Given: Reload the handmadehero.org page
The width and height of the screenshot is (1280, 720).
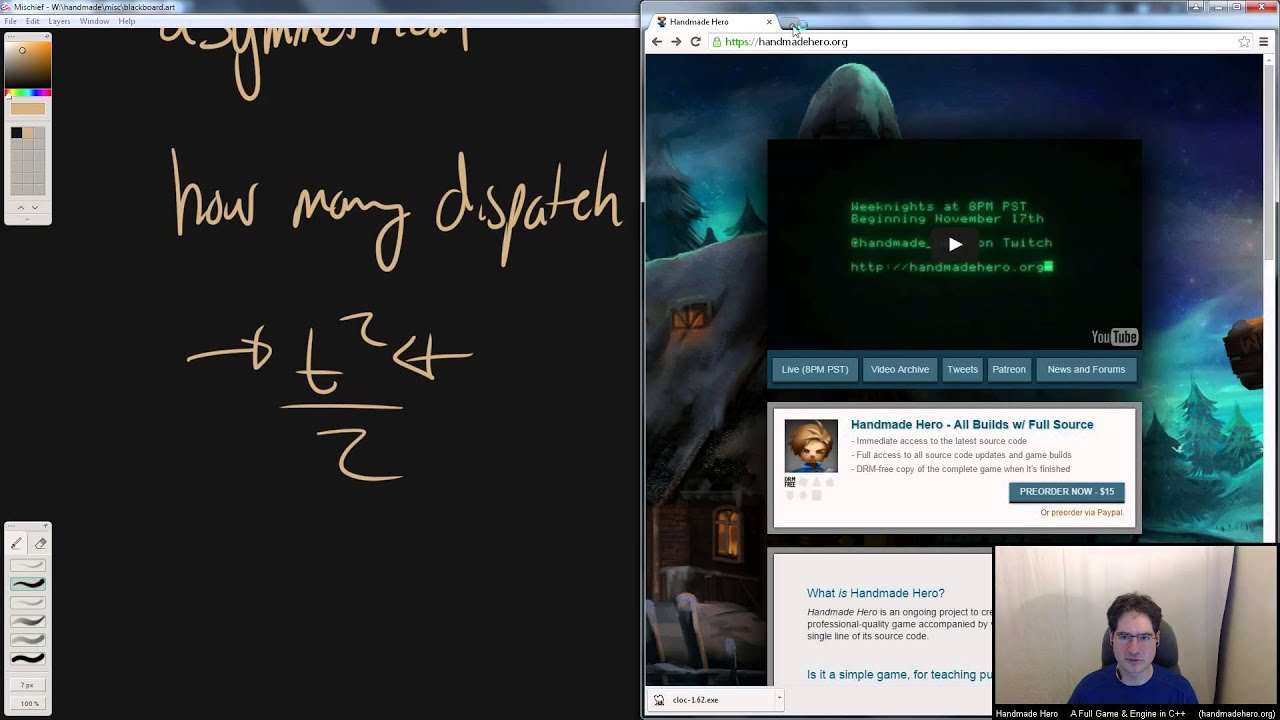Looking at the screenshot, I should click(696, 42).
